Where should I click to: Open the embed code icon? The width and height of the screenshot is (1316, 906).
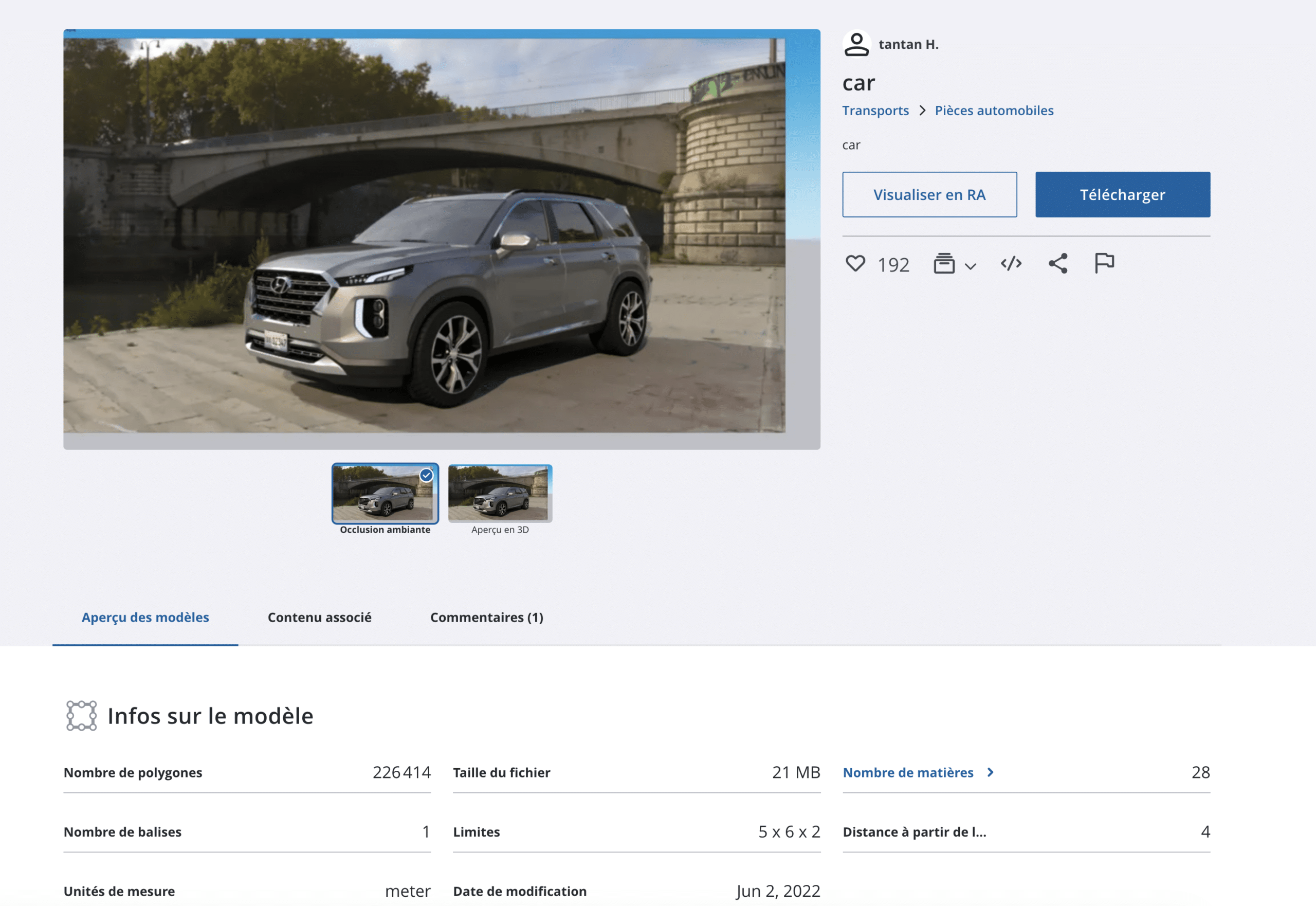click(1011, 263)
